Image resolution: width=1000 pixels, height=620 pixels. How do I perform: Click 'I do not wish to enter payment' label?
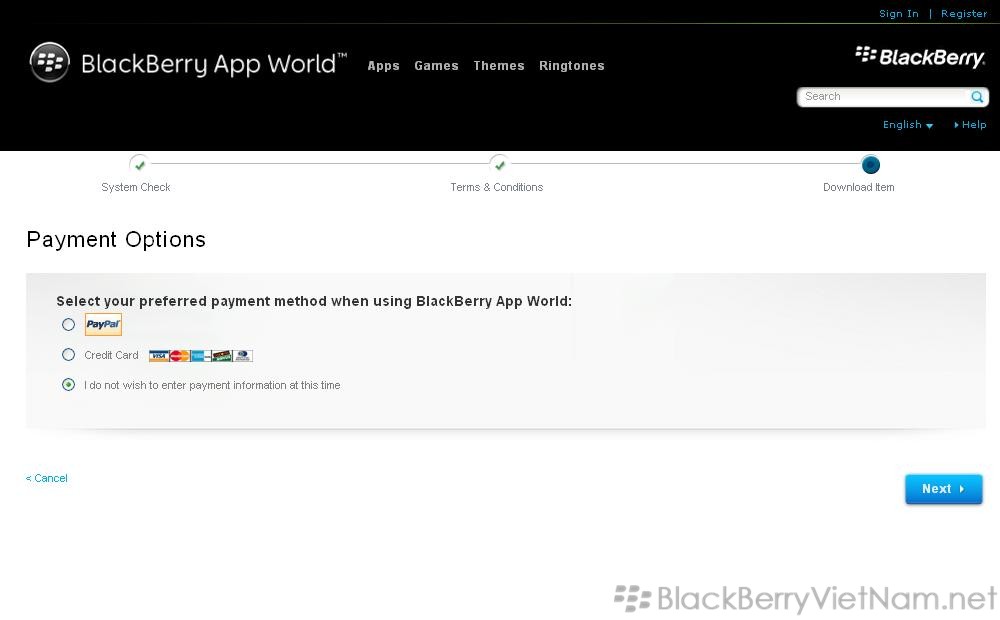coord(212,385)
